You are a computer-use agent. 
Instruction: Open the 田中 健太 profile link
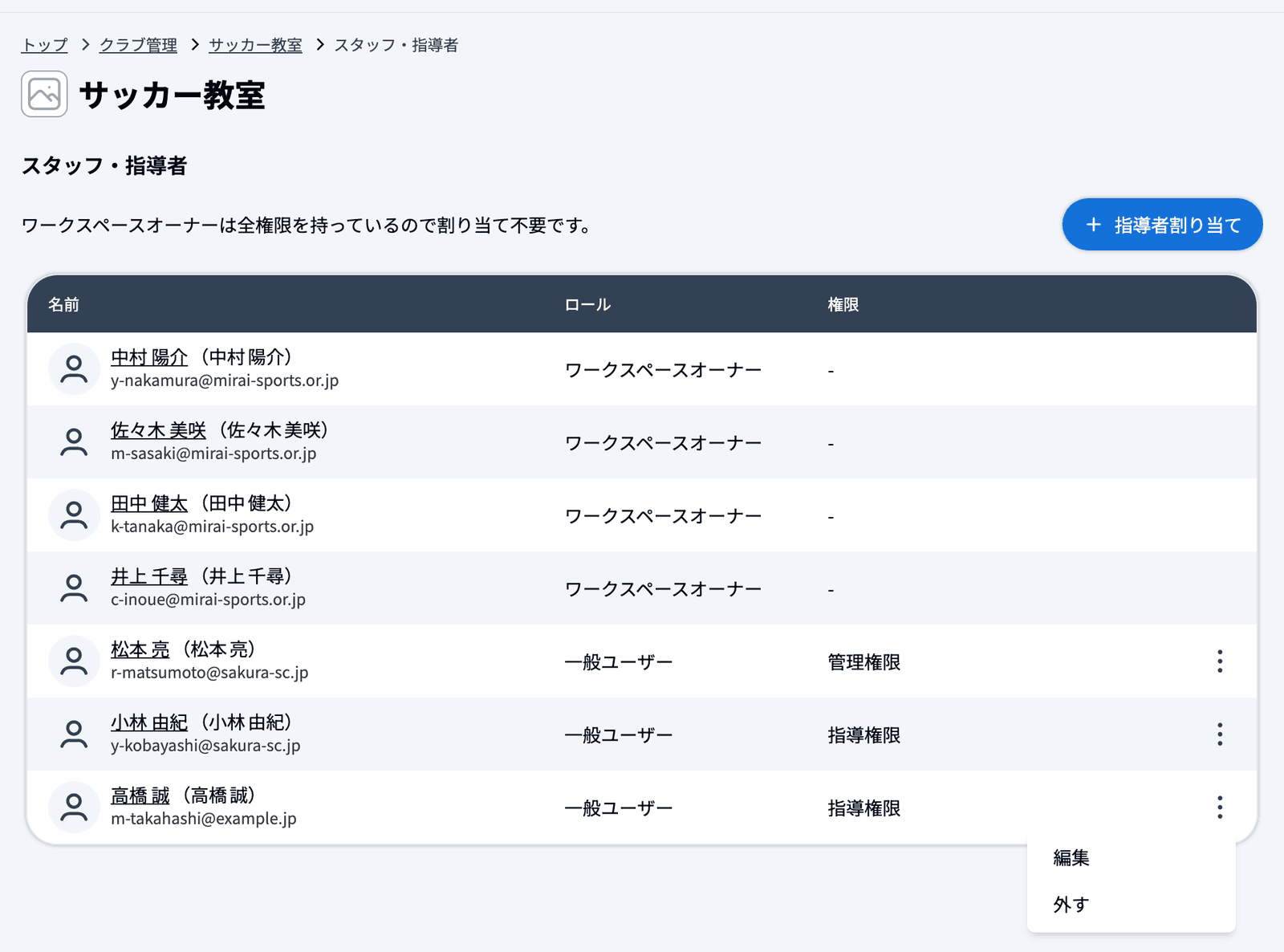[149, 503]
